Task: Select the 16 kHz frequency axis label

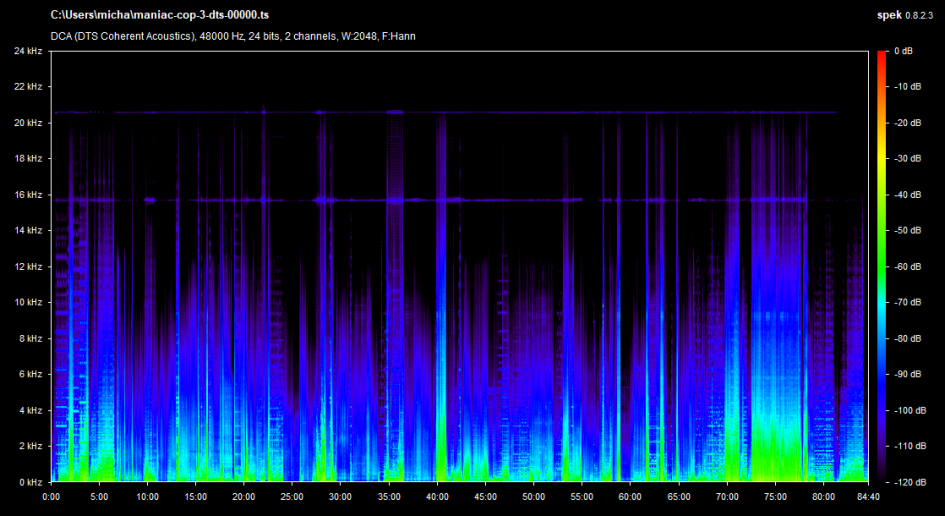Action: [x=27, y=194]
